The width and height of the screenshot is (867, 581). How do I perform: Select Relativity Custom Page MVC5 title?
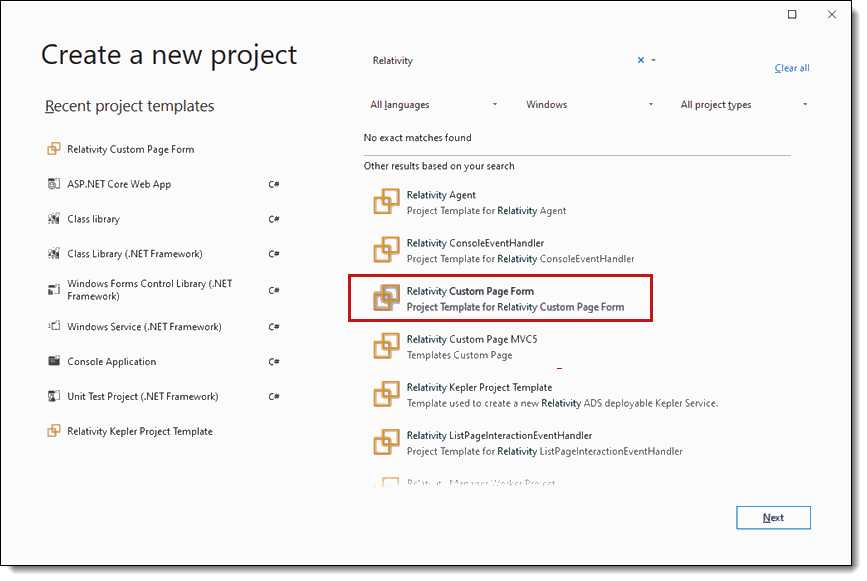(472, 339)
